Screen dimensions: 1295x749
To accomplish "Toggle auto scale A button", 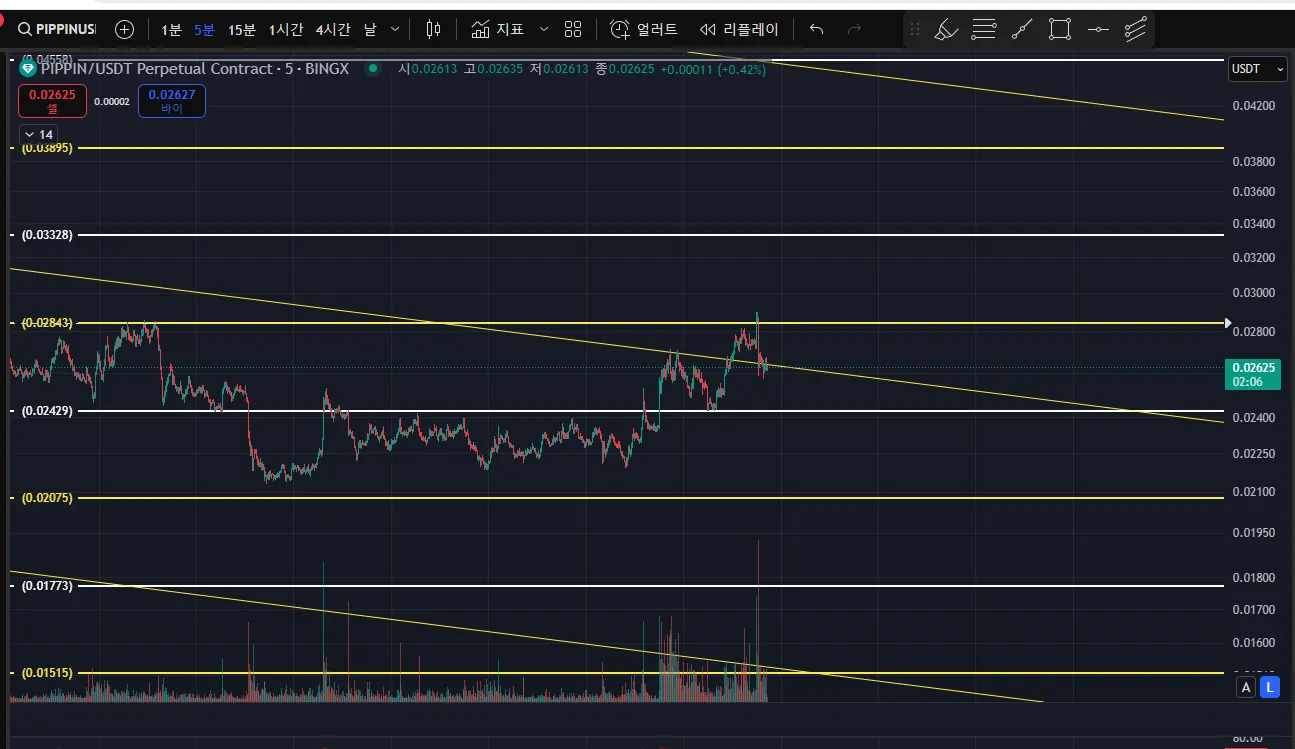I will (1246, 687).
